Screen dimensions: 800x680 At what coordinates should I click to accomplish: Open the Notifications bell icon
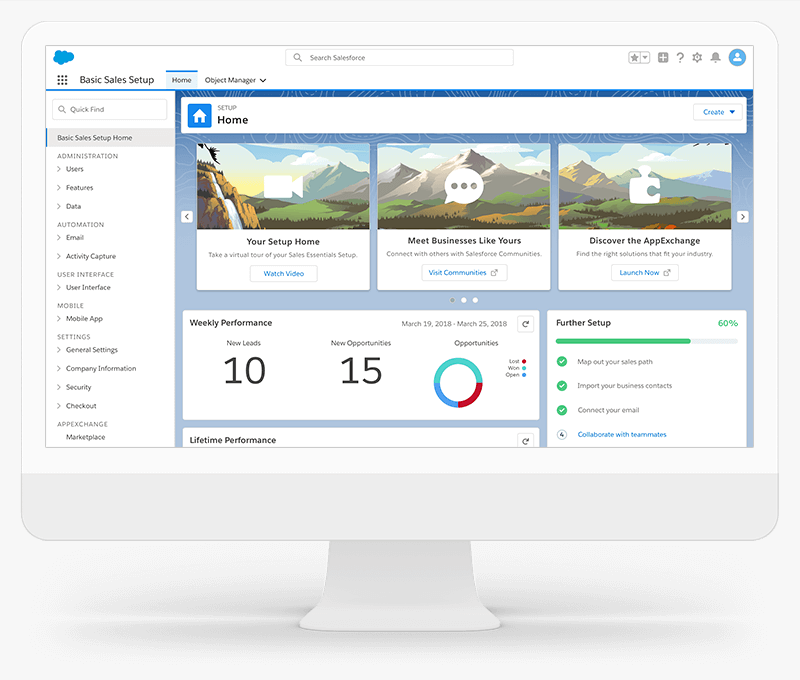(x=716, y=58)
